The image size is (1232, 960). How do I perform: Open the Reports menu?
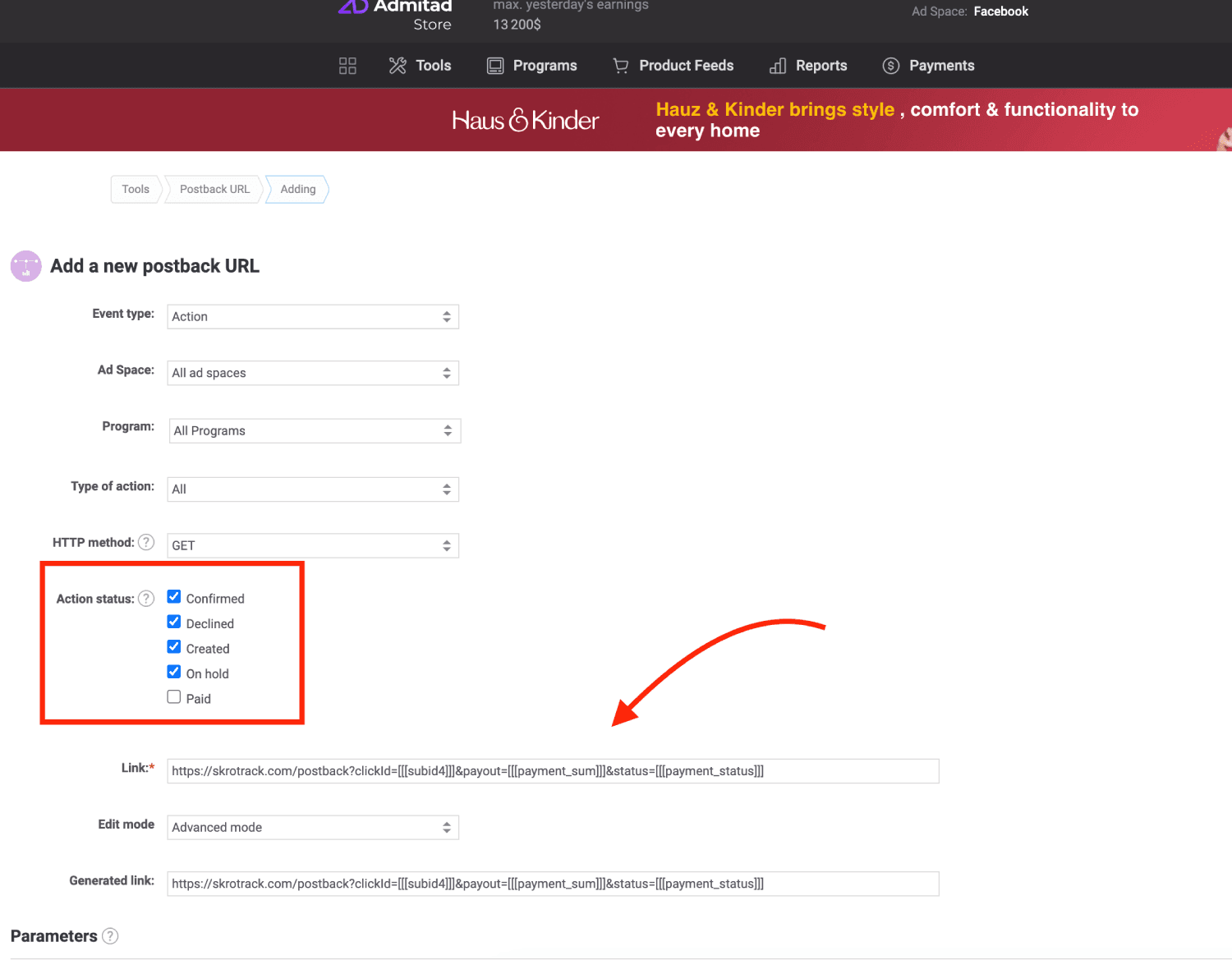[x=821, y=66]
